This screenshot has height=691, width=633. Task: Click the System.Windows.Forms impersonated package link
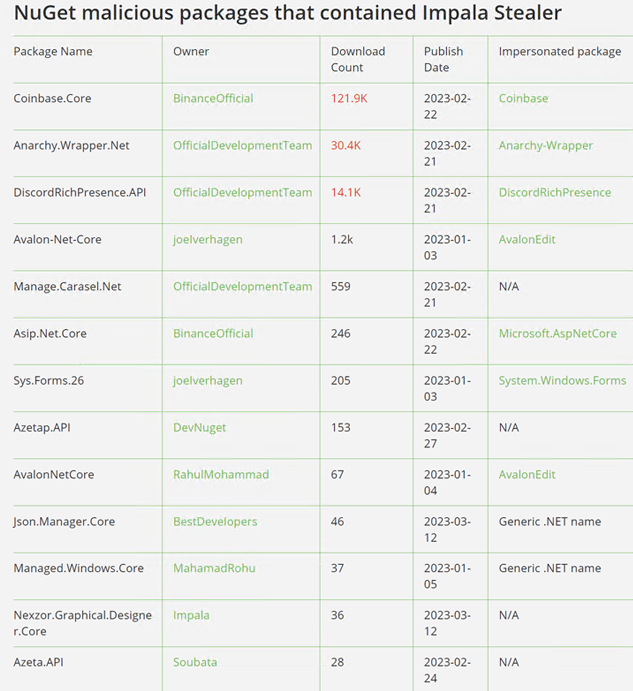click(562, 381)
